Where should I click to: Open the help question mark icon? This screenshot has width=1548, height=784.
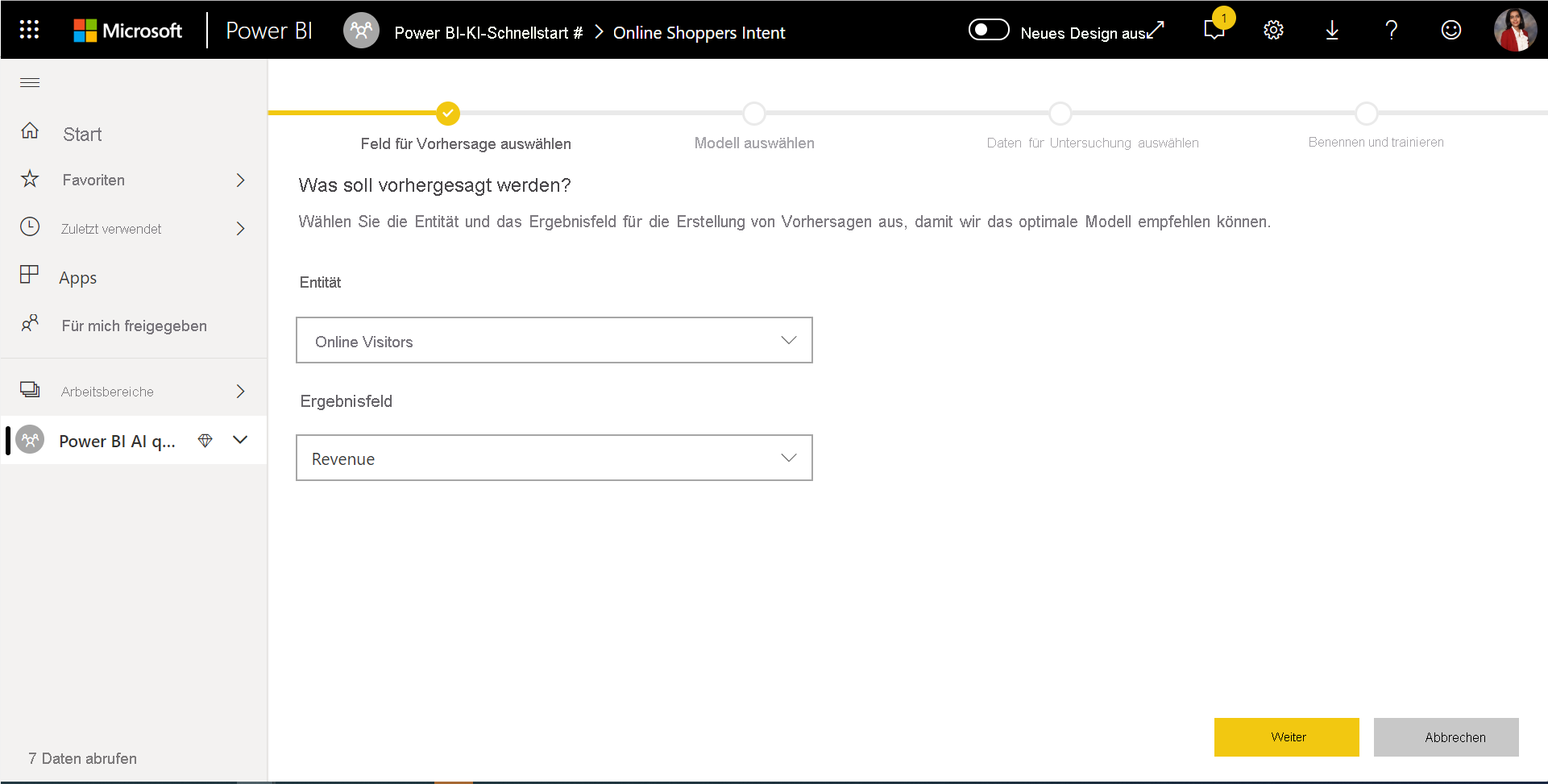point(1391,30)
